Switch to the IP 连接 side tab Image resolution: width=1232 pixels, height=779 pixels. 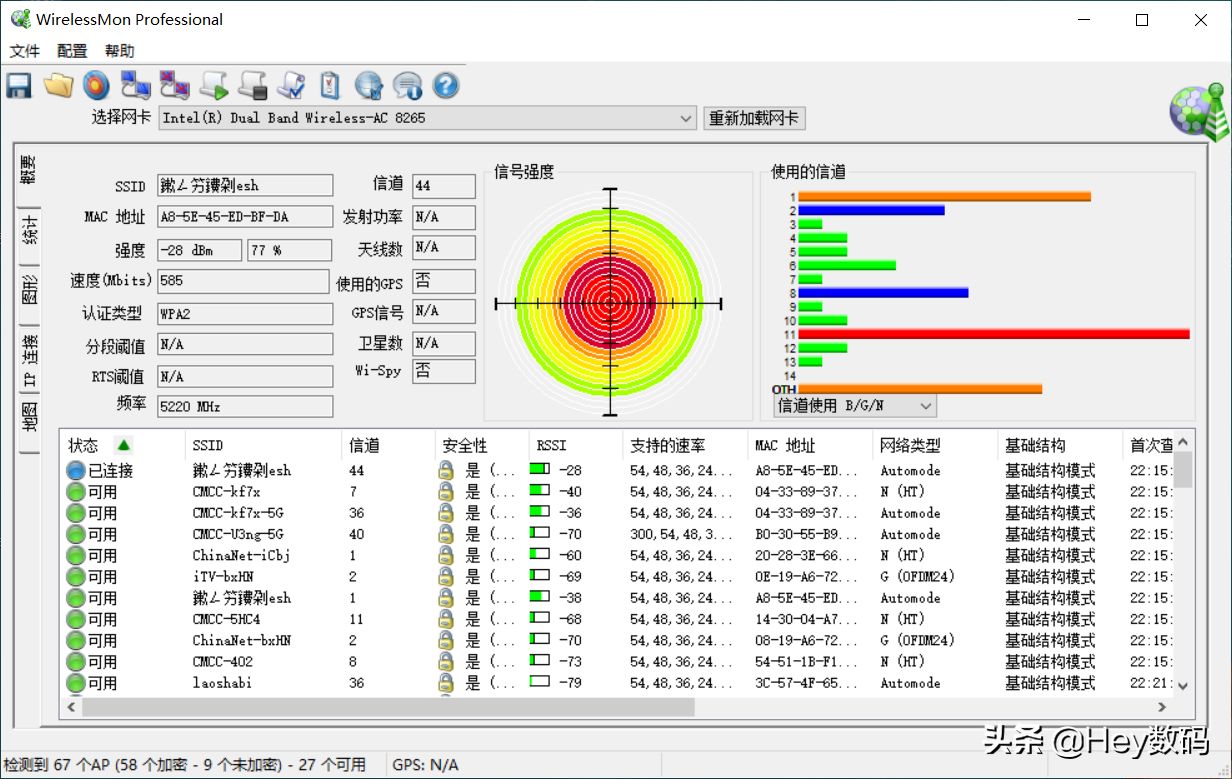coord(29,362)
